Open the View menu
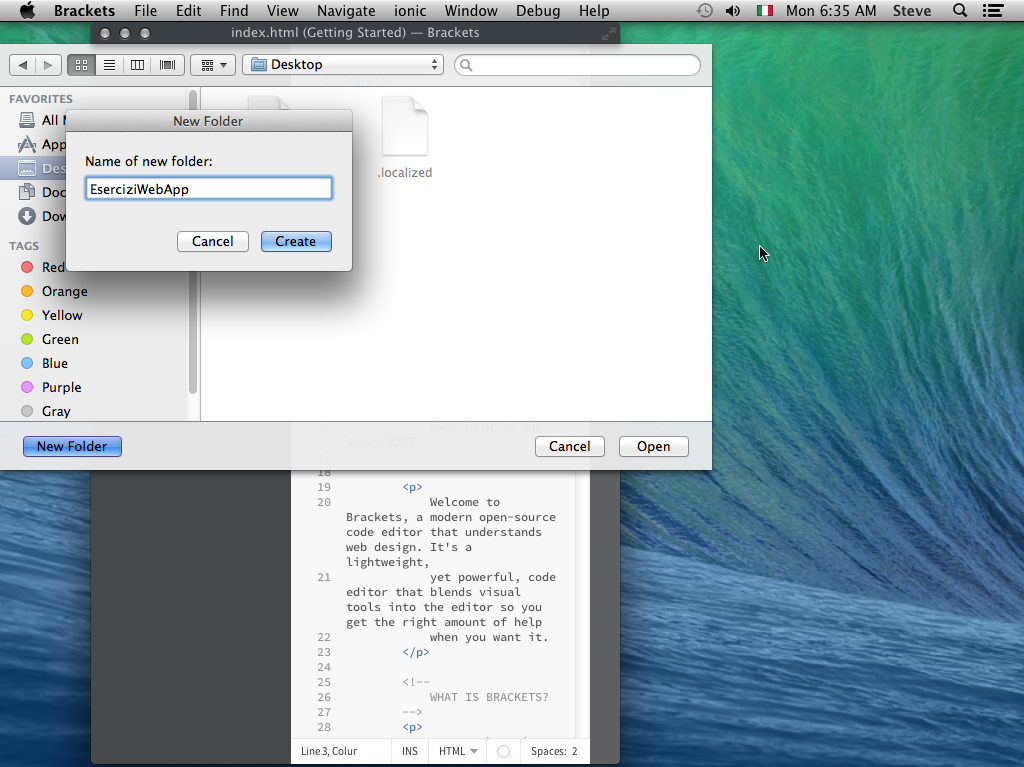 click(283, 10)
